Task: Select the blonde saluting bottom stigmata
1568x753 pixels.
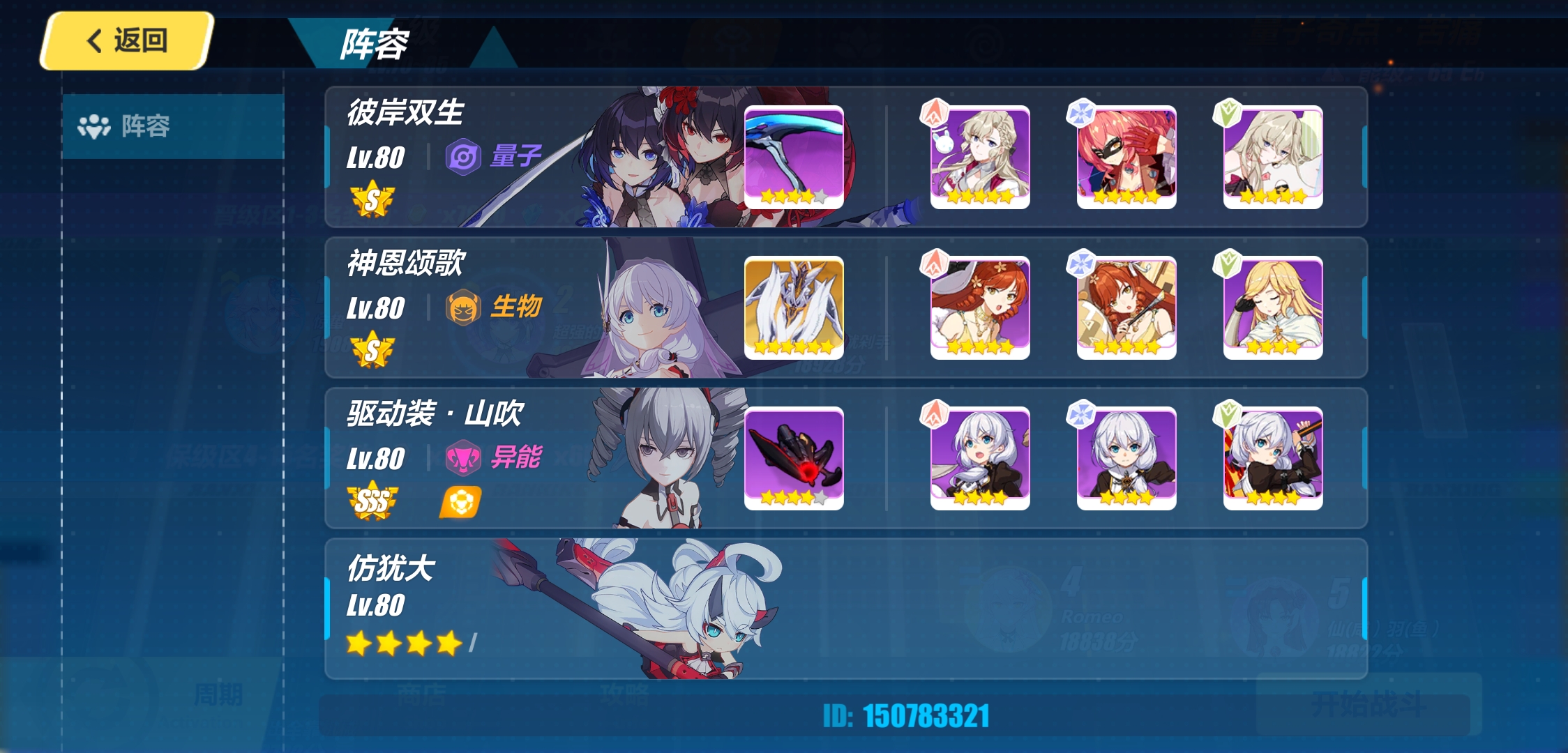Action: tap(1273, 308)
